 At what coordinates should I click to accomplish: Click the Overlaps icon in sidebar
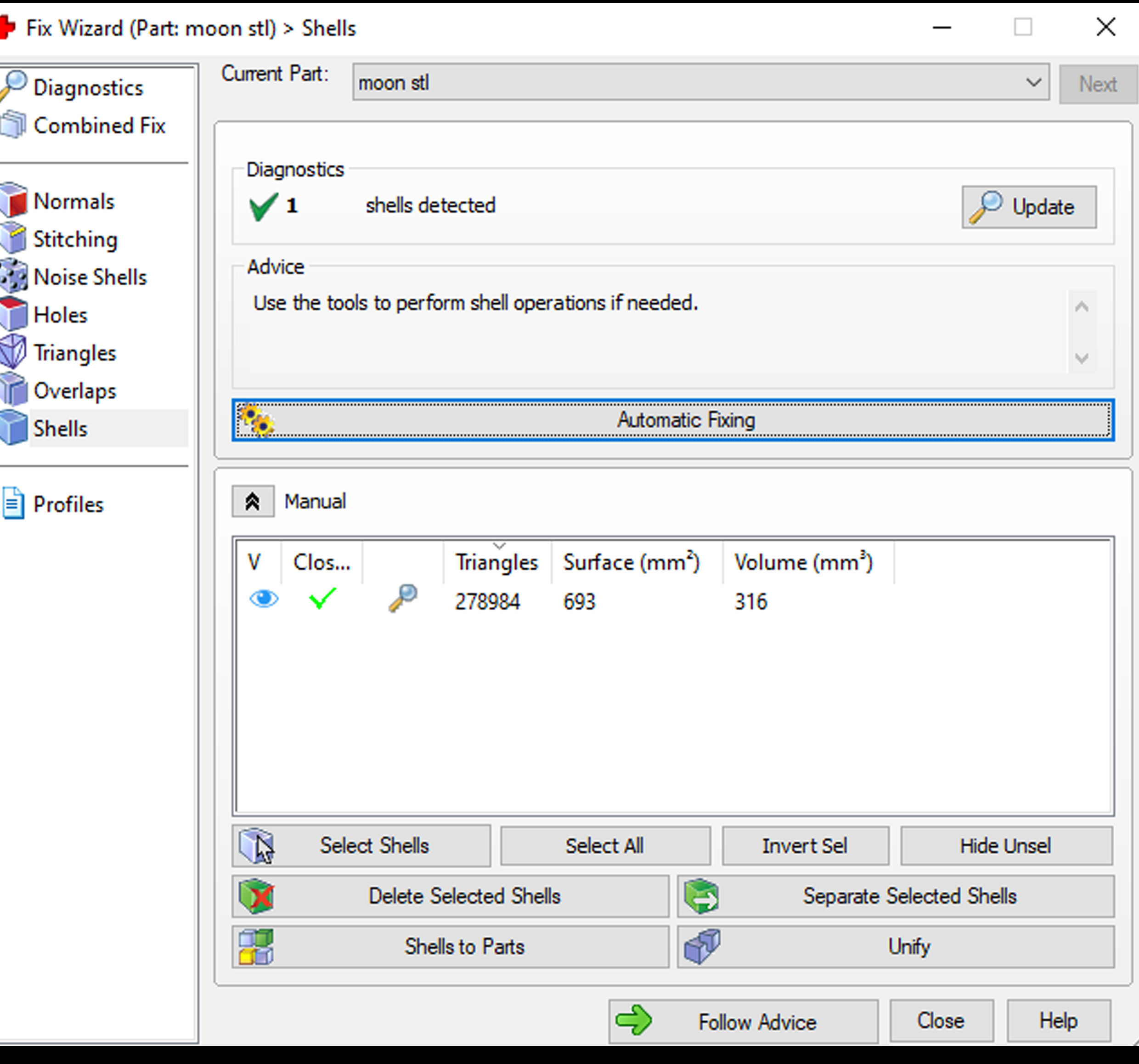click(14, 390)
